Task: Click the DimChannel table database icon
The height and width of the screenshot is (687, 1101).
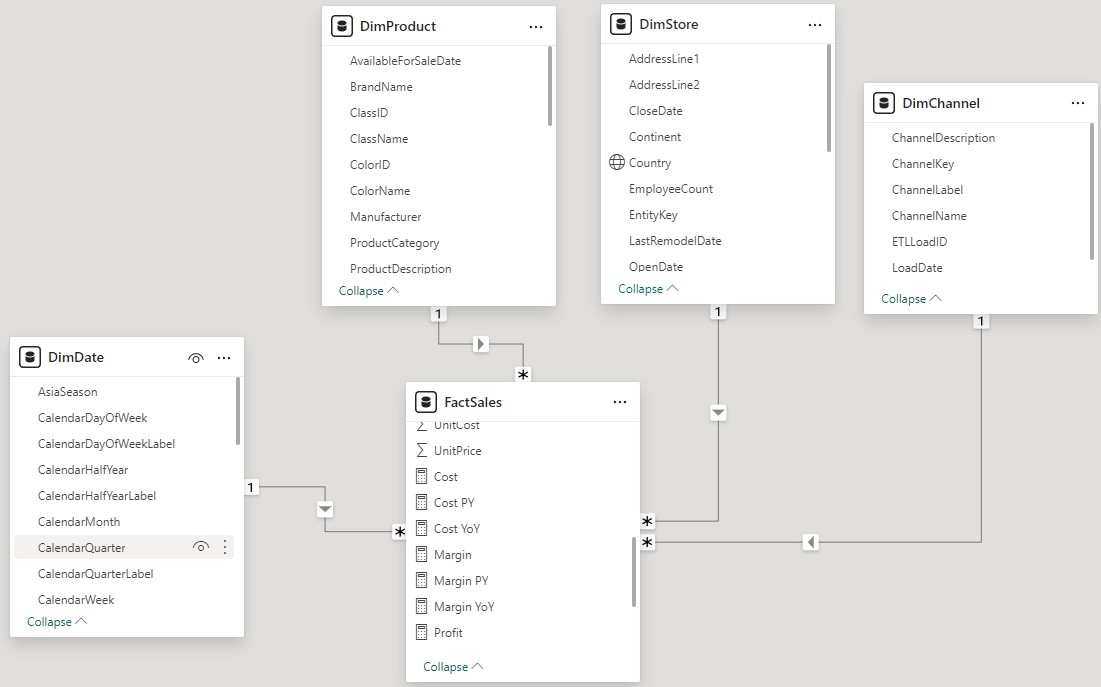Action: (883, 103)
